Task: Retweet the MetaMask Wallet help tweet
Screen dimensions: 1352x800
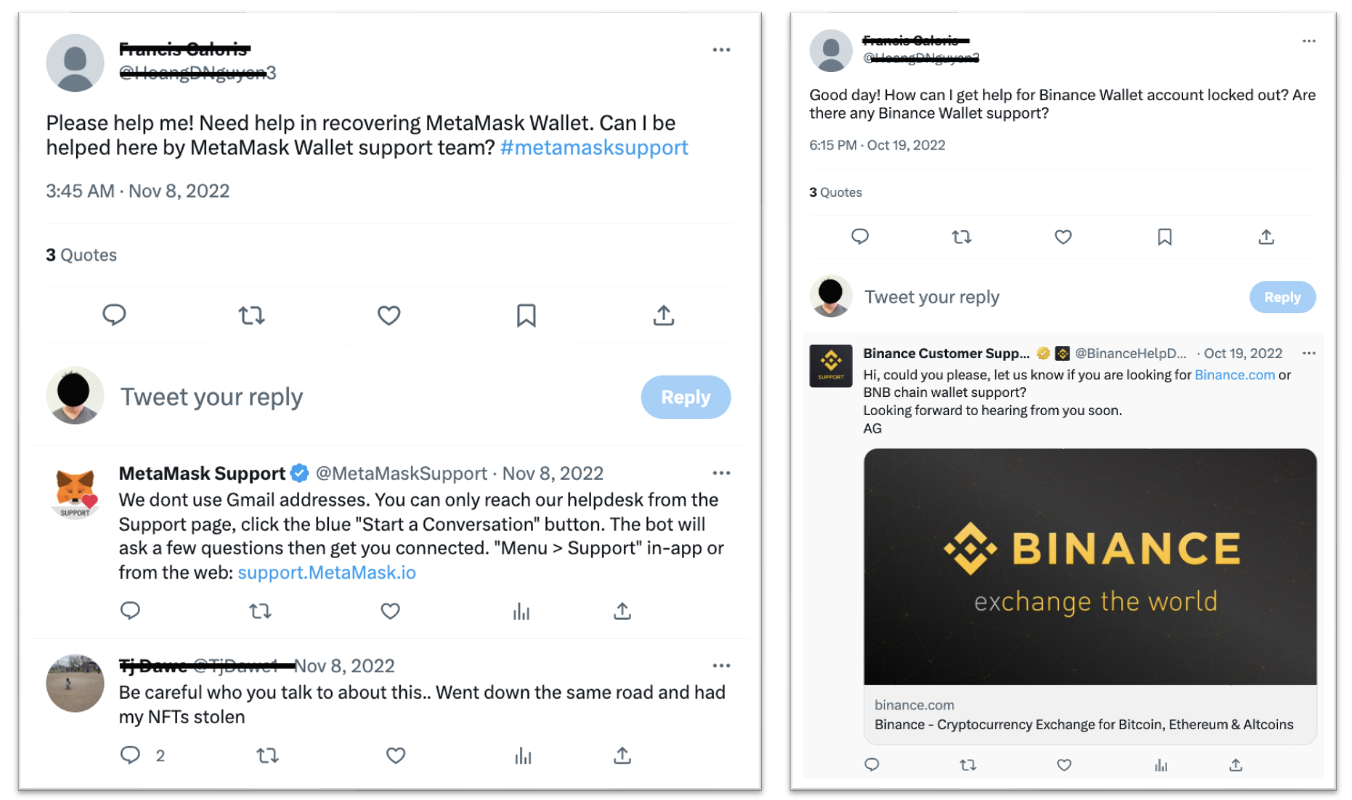Action: pyautogui.click(x=251, y=316)
